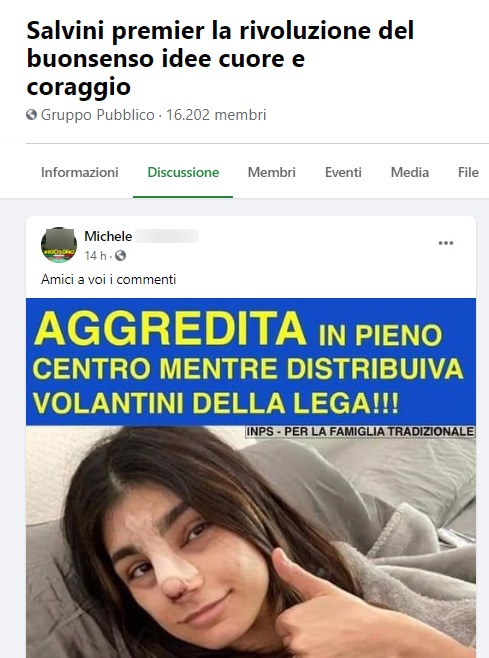Screen dimensions: 489x658
Task: Open the post photo of the woman
Action: point(251,542)
